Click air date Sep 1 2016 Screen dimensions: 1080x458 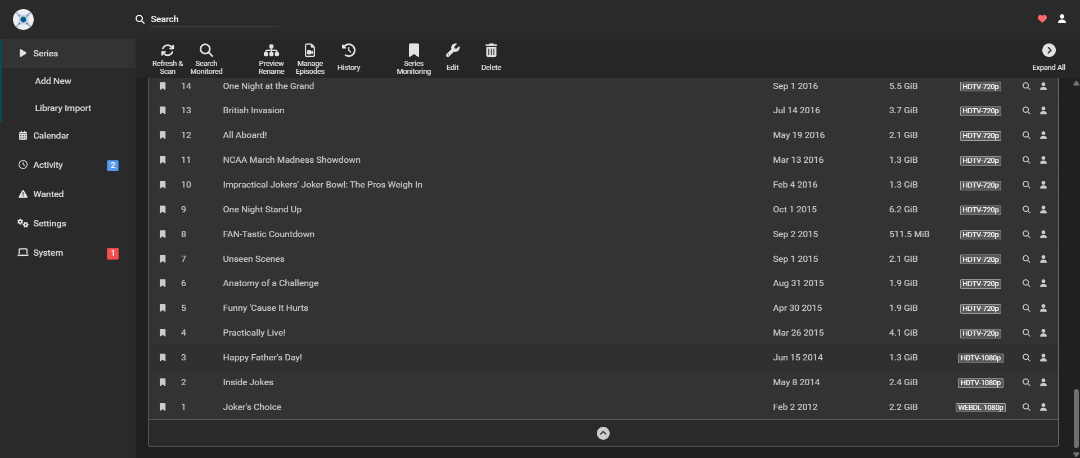pos(796,86)
